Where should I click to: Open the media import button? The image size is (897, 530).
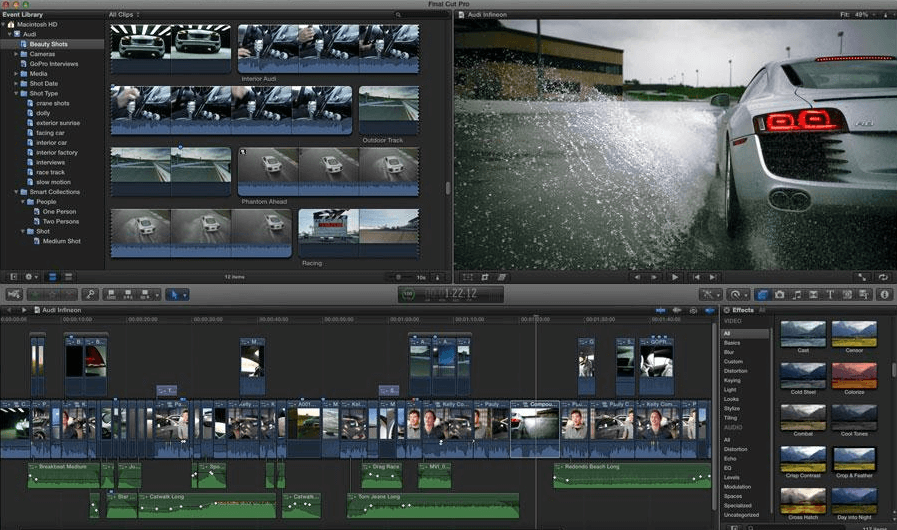point(14,294)
